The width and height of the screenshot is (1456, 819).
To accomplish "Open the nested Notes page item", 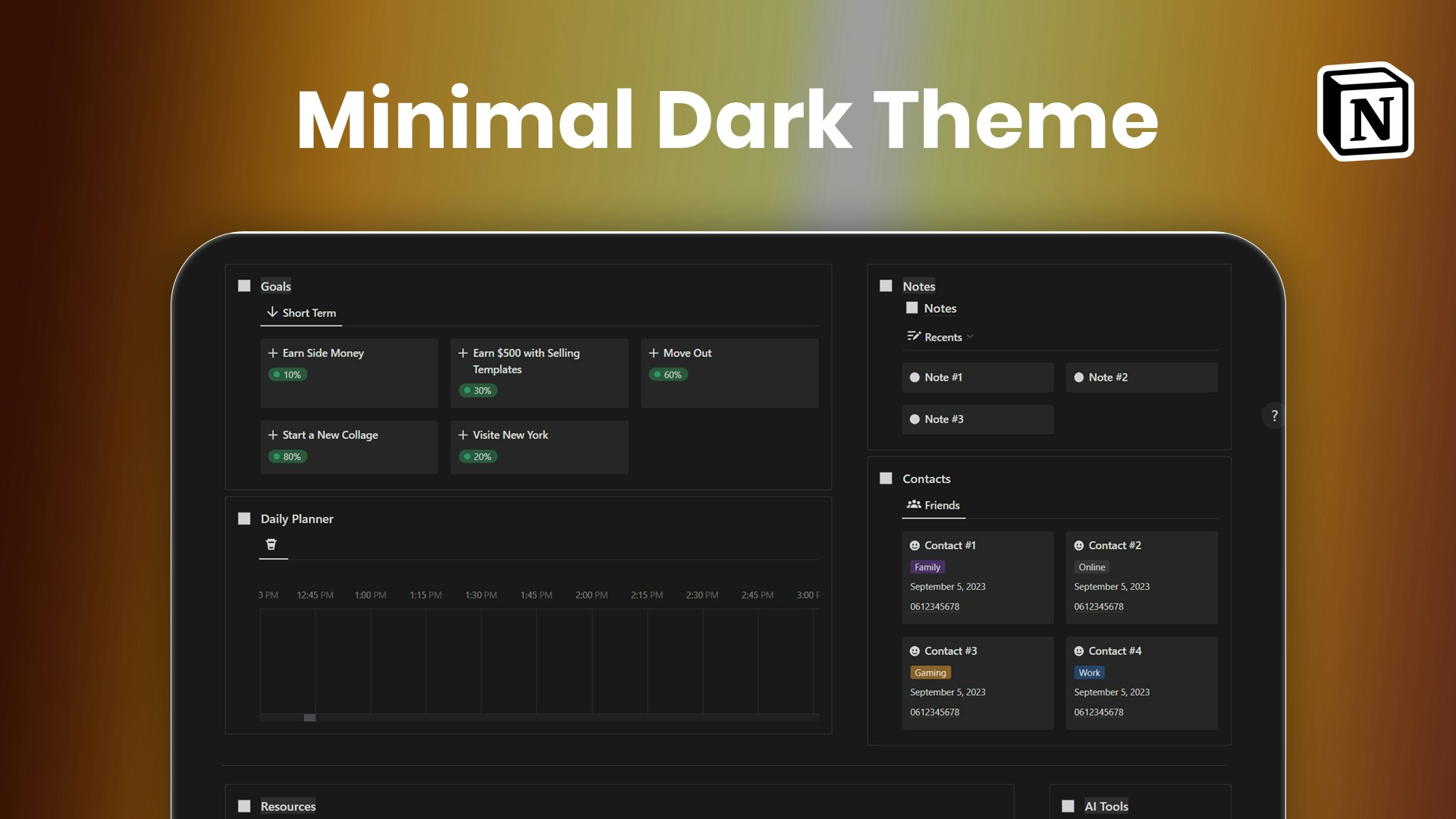I will pyautogui.click(x=940, y=309).
